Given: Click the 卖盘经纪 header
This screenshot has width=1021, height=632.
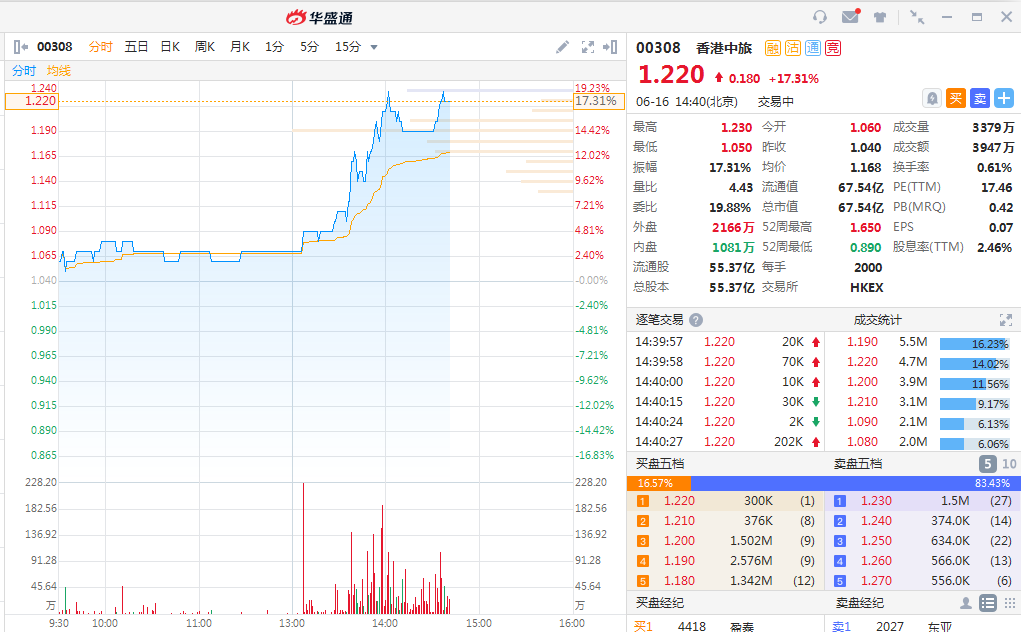Looking at the screenshot, I should 860,603.
